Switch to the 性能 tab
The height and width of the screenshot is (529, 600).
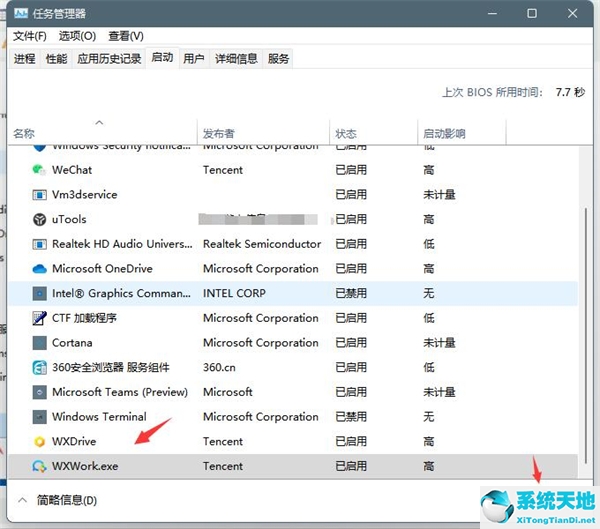click(56, 59)
